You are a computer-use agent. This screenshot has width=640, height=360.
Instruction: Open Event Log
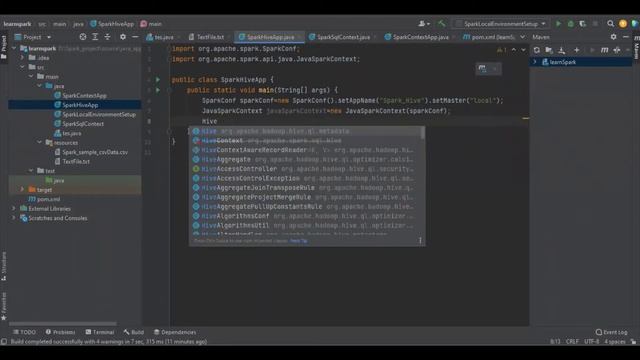point(611,332)
